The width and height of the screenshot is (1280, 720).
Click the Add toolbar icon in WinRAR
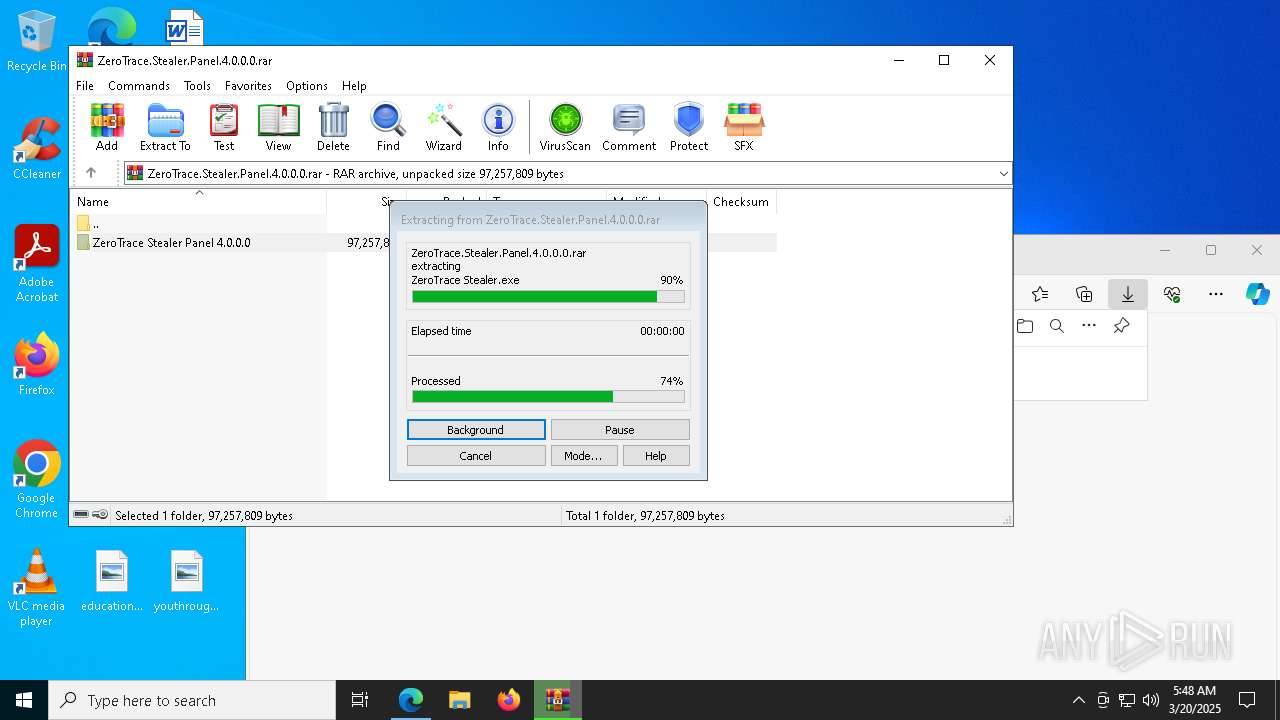107,127
